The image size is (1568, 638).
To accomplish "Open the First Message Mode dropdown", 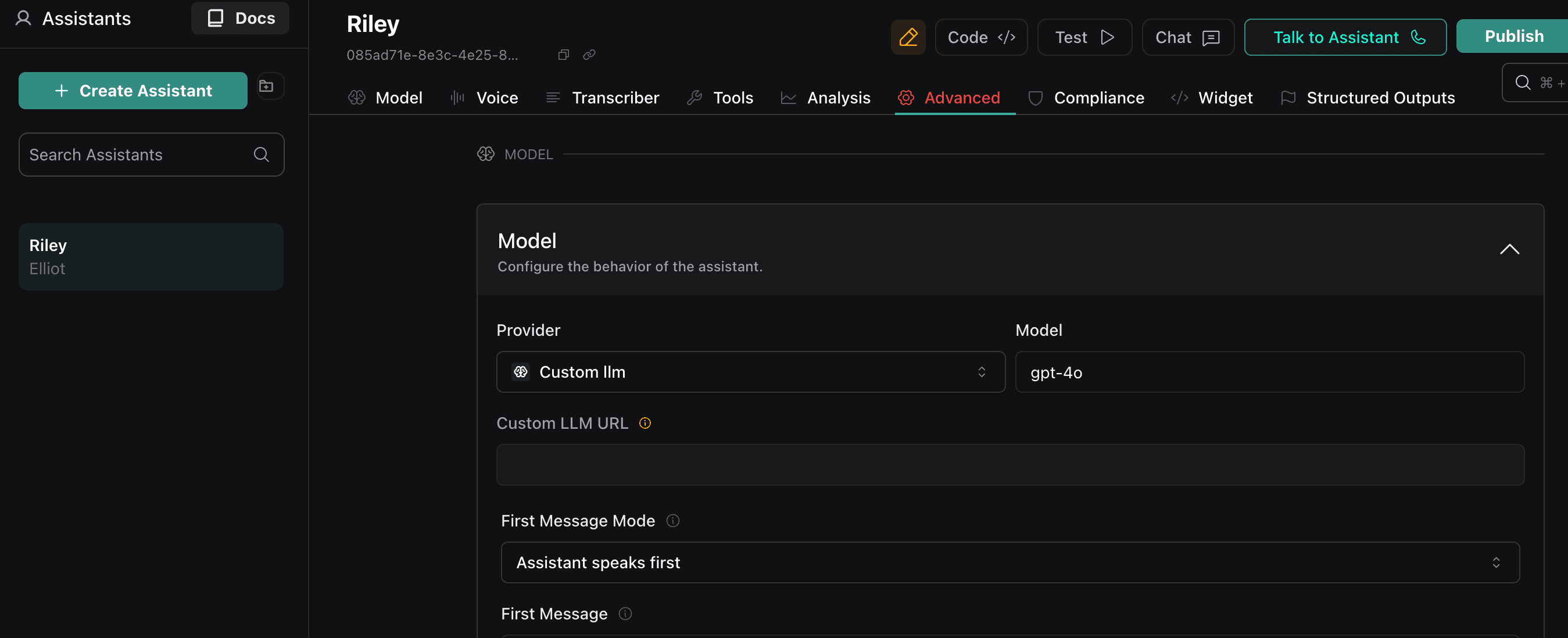I will (1009, 562).
